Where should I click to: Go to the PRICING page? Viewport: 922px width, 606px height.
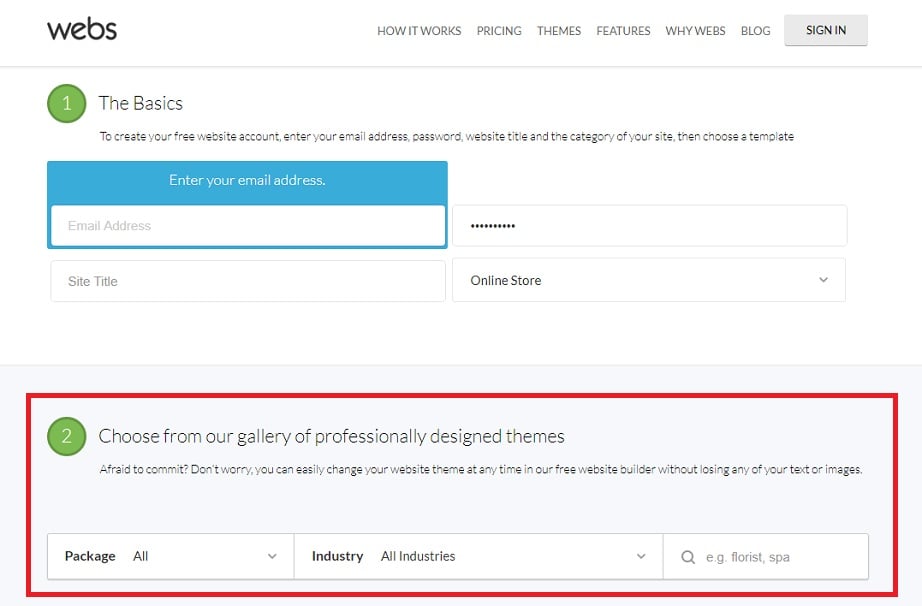point(499,31)
